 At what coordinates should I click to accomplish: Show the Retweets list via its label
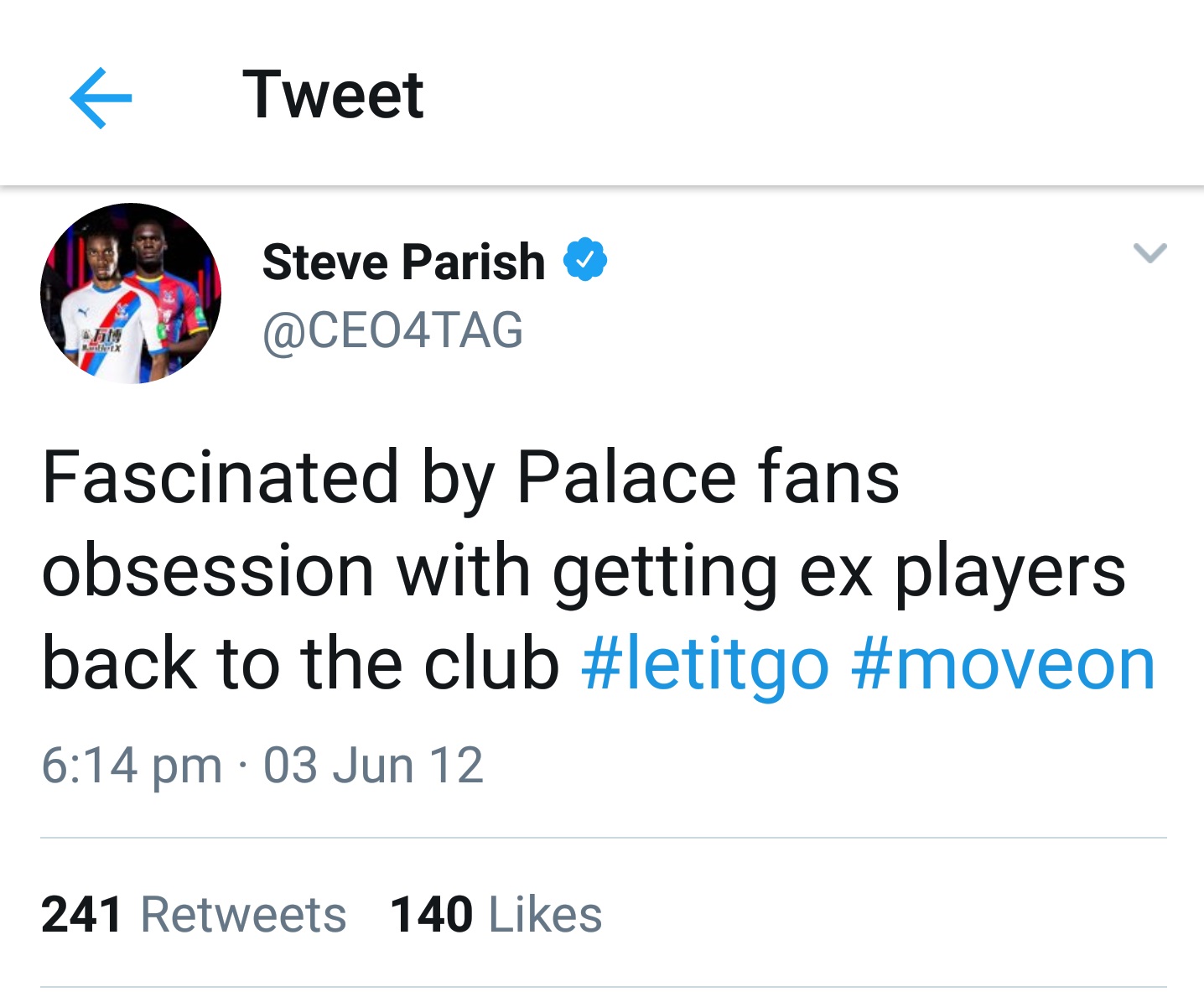pyautogui.click(x=243, y=914)
